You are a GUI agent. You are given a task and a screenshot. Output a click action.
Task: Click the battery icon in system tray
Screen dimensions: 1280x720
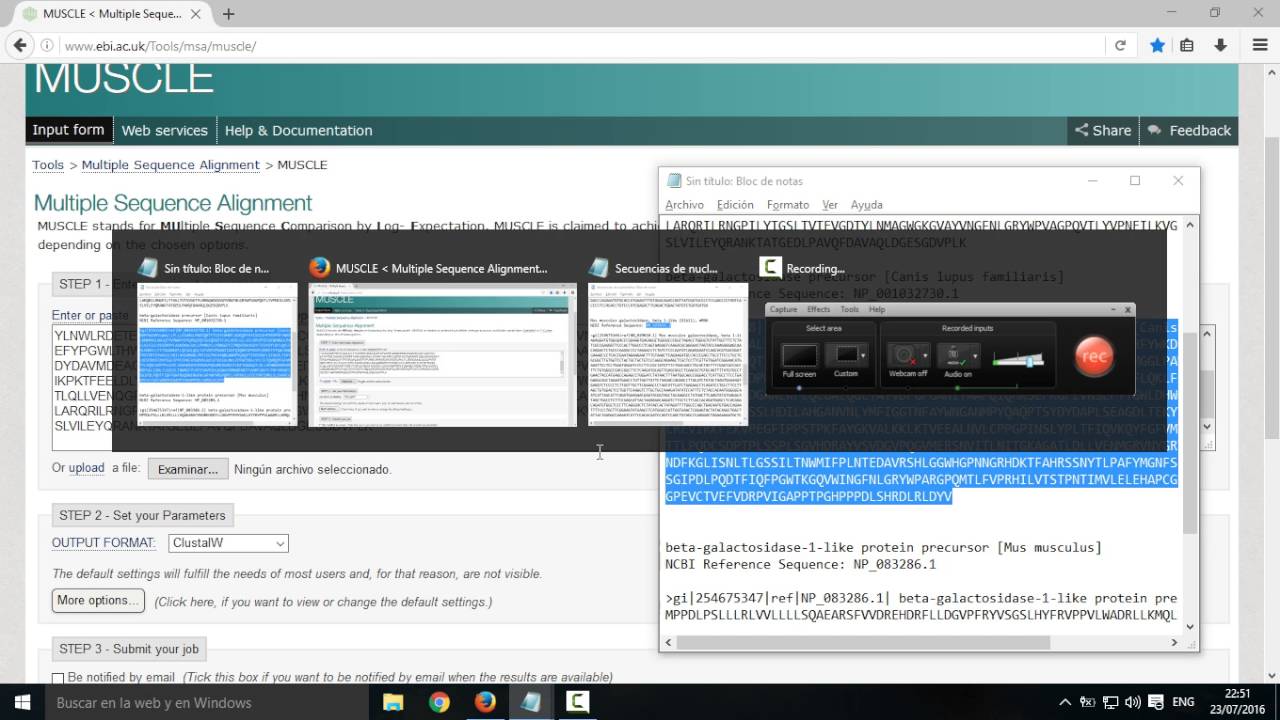pyautogui.click(x=1088, y=702)
